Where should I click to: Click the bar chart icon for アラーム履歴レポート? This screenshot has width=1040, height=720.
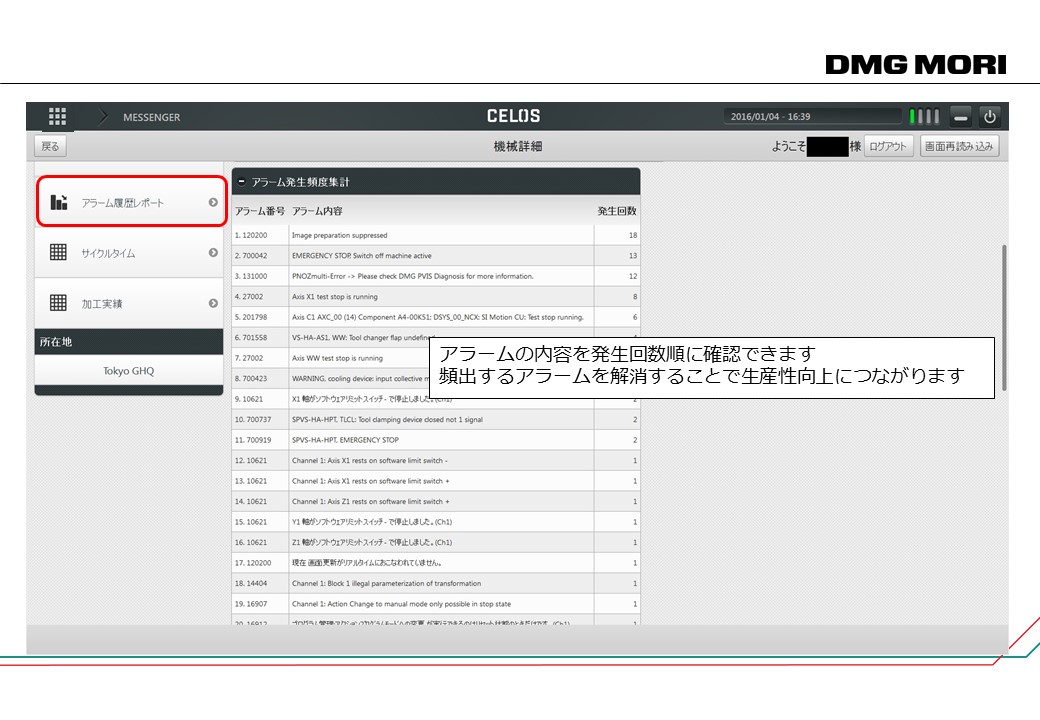pyautogui.click(x=58, y=202)
